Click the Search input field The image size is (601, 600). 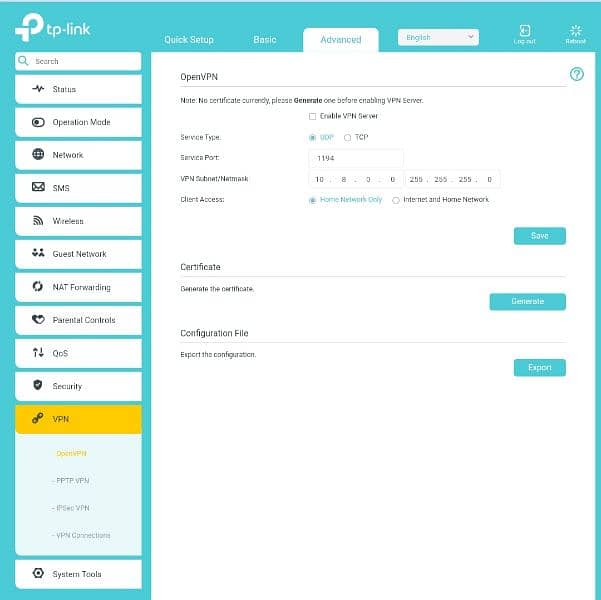point(78,61)
